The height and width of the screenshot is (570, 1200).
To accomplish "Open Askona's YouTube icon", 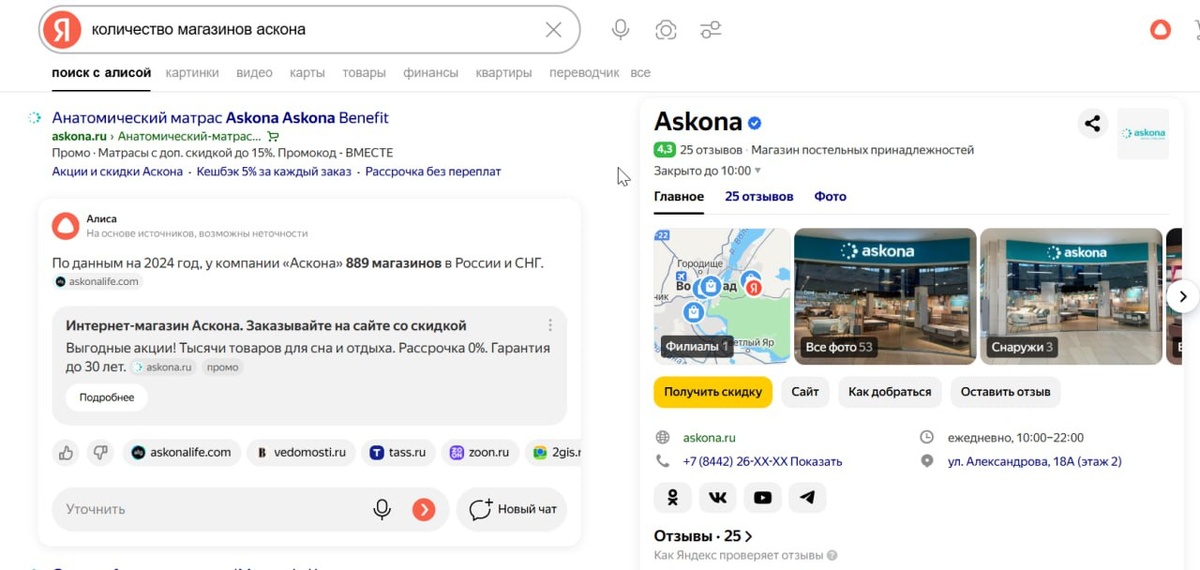I will click(763, 497).
